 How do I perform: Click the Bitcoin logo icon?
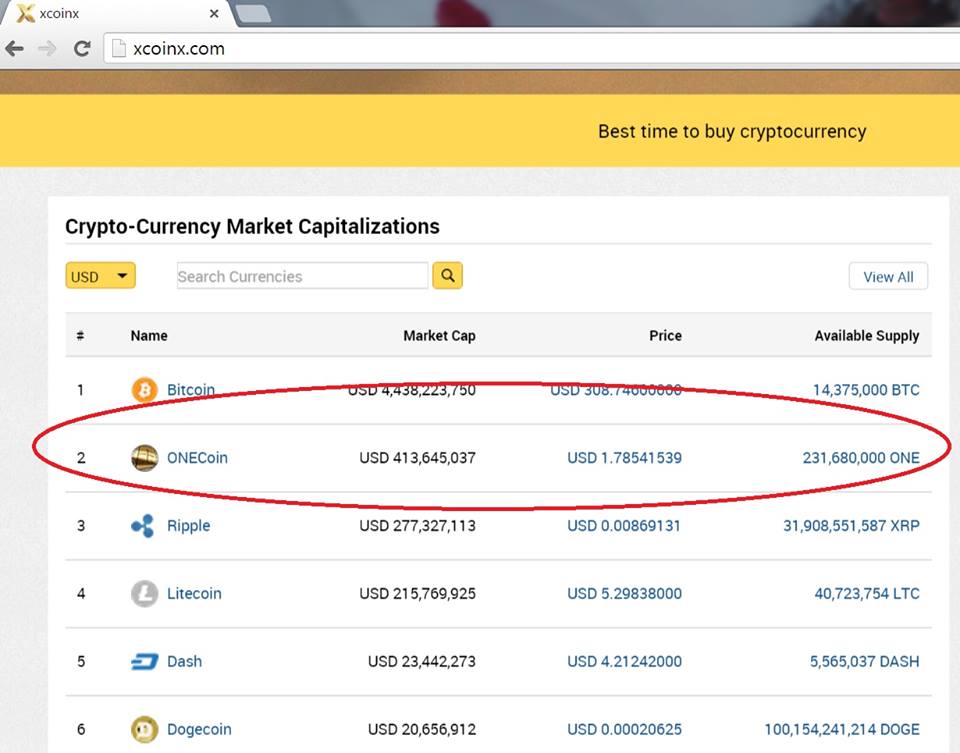pyautogui.click(x=144, y=390)
